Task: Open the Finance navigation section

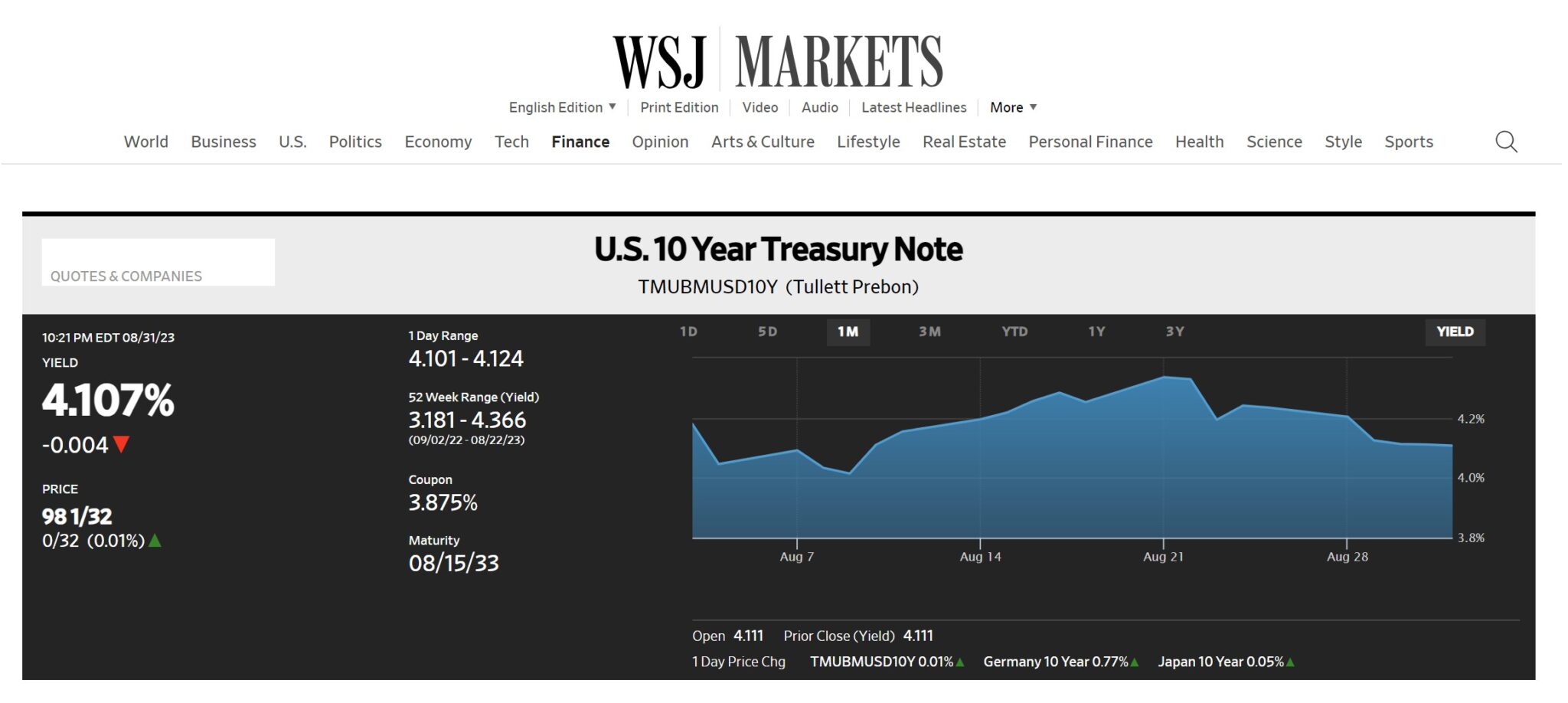Action: pyautogui.click(x=580, y=142)
